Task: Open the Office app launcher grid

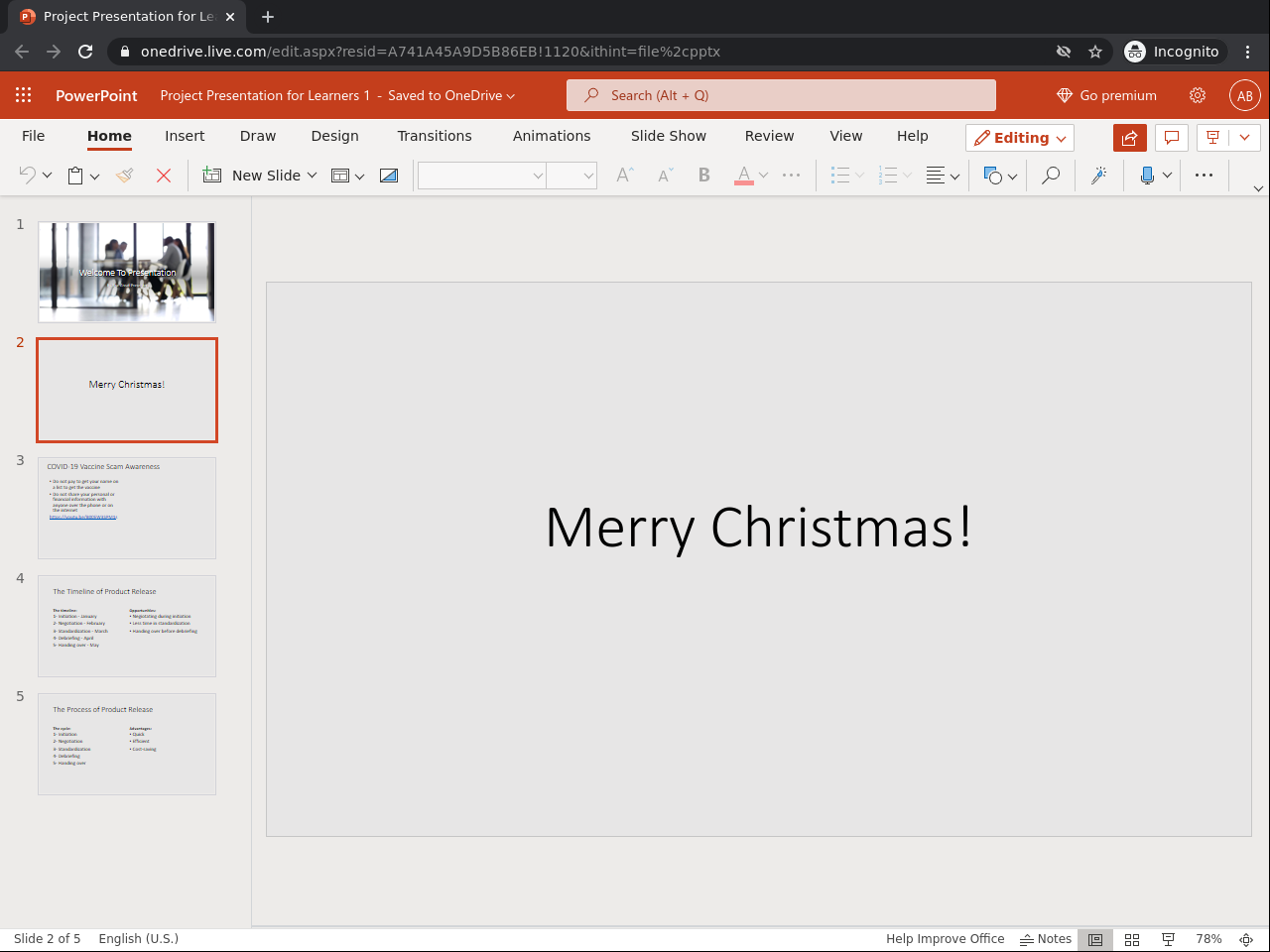Action: click(24, 95)
